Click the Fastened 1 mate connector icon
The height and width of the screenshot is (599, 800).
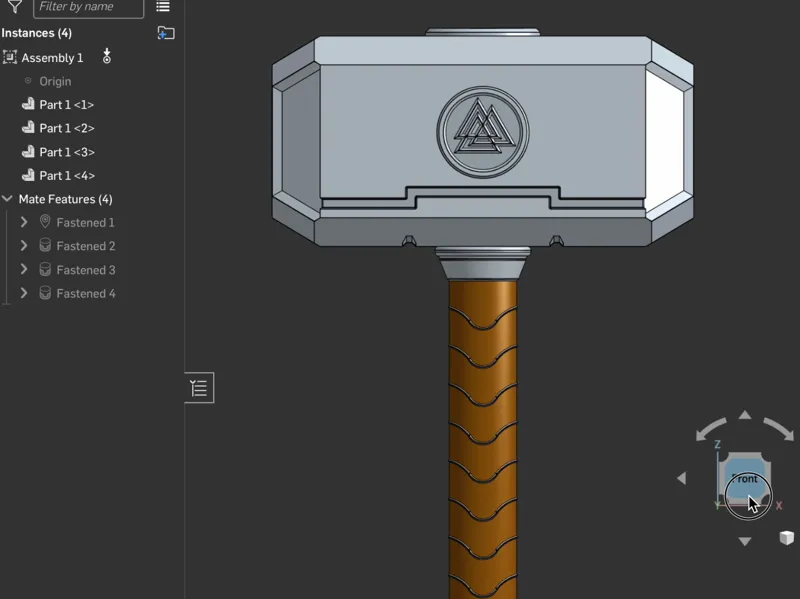pos(45,221)
